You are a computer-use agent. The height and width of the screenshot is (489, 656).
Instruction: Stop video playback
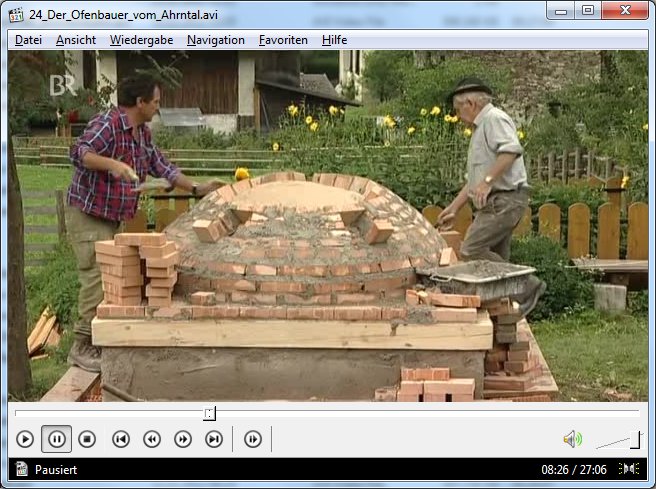[87, 439]
